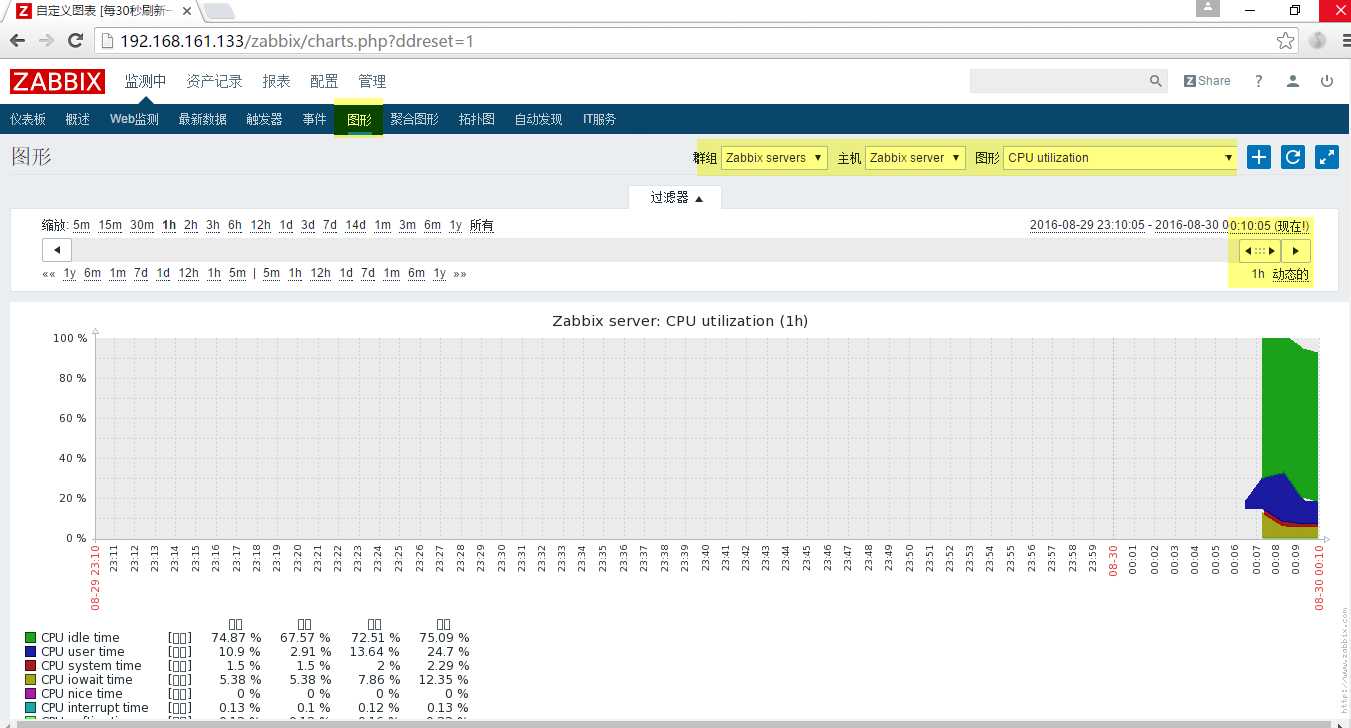
Task: Set zoom to 2h
Action: [x=190, y=225]
